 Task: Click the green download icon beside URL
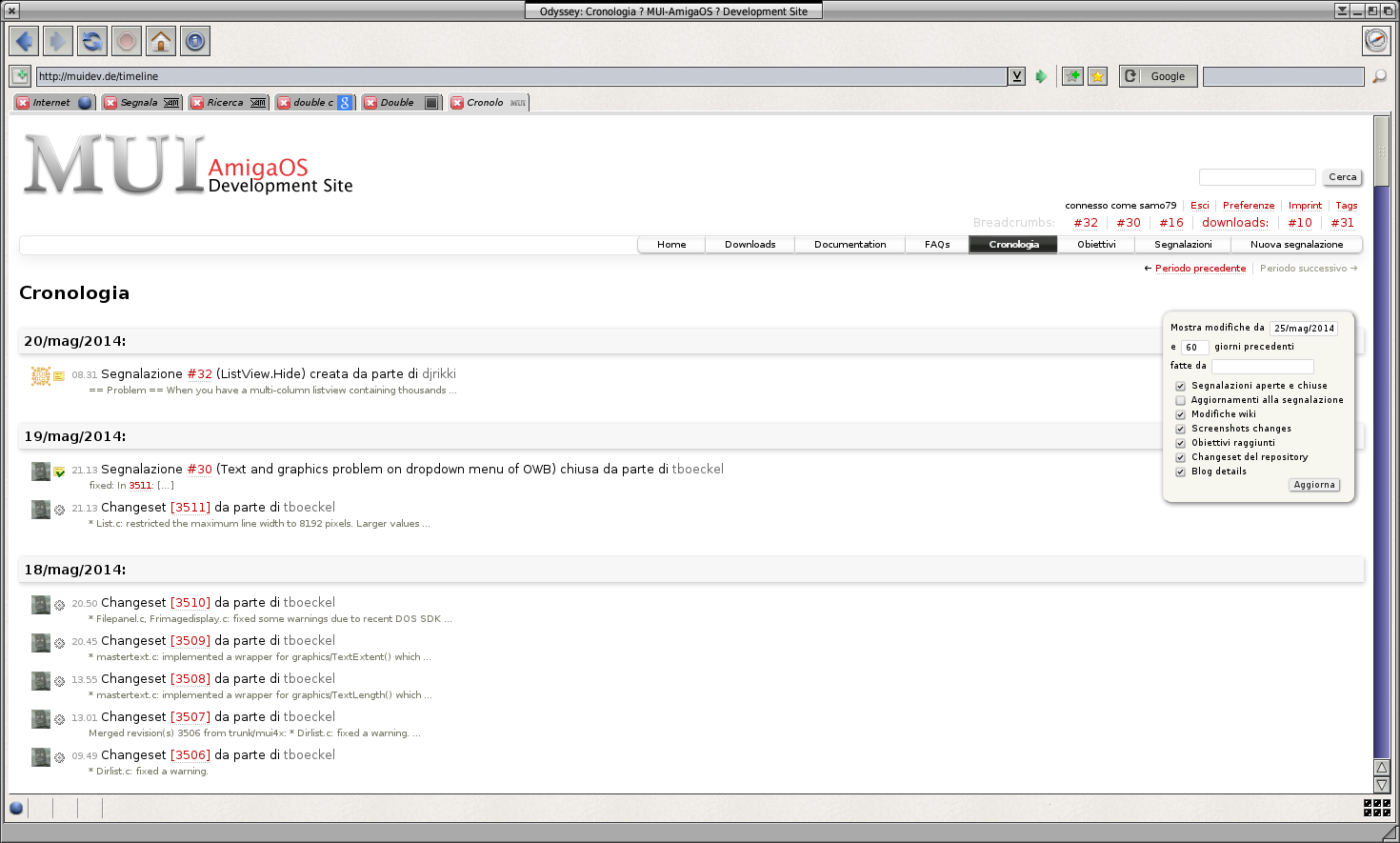point(20,76)
